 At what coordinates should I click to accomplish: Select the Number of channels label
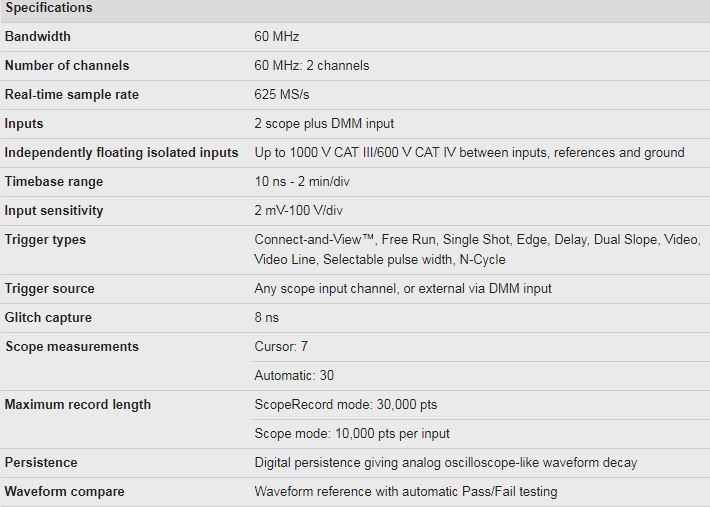67,66
